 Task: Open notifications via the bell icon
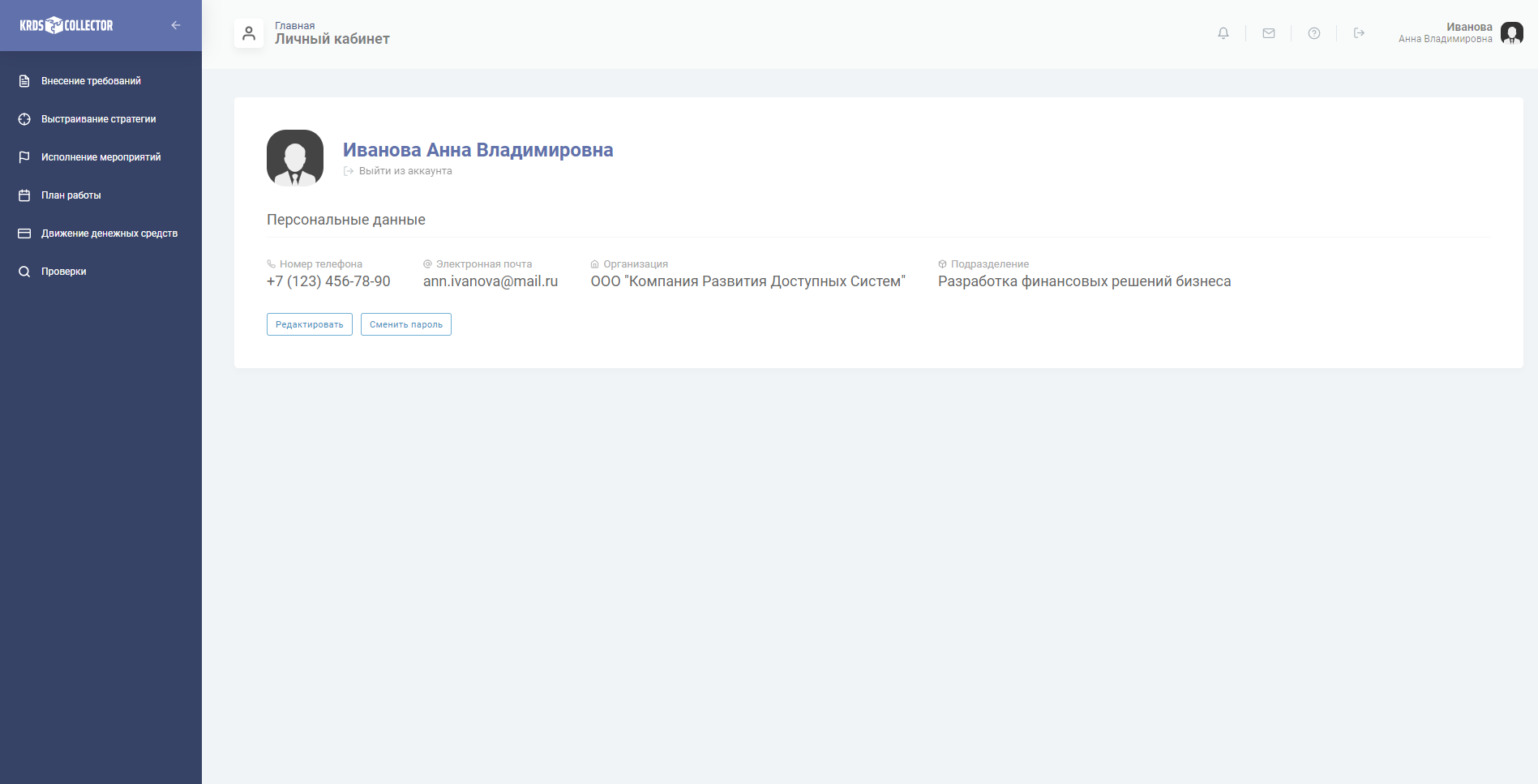1223,33
